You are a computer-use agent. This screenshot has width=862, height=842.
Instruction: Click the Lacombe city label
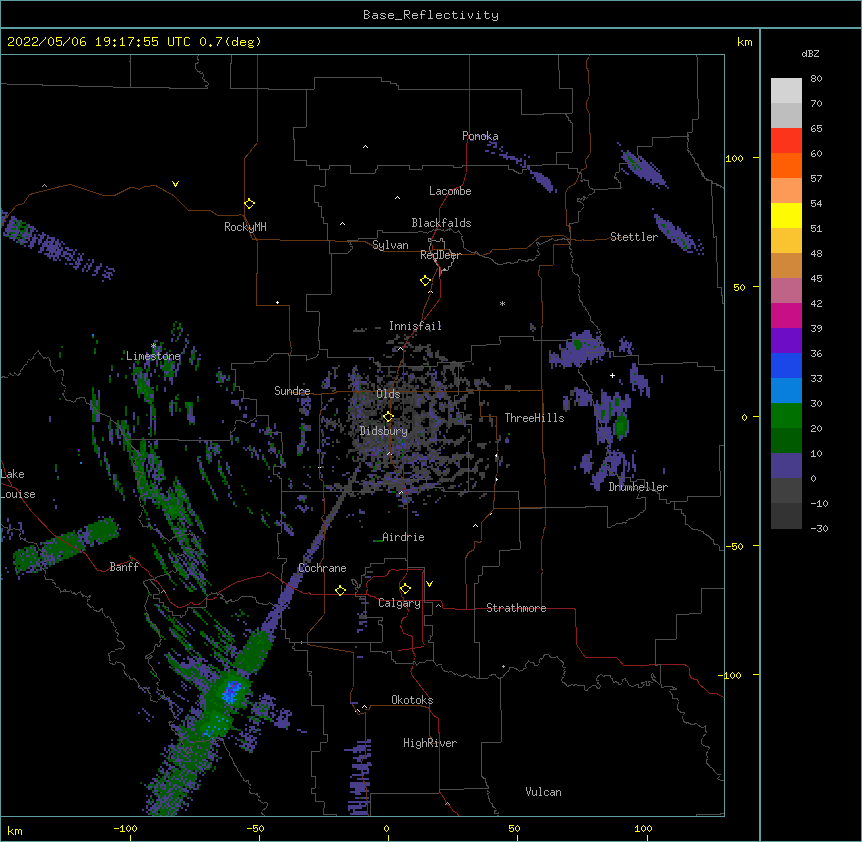pyautogui.click(x=450, y=191)
